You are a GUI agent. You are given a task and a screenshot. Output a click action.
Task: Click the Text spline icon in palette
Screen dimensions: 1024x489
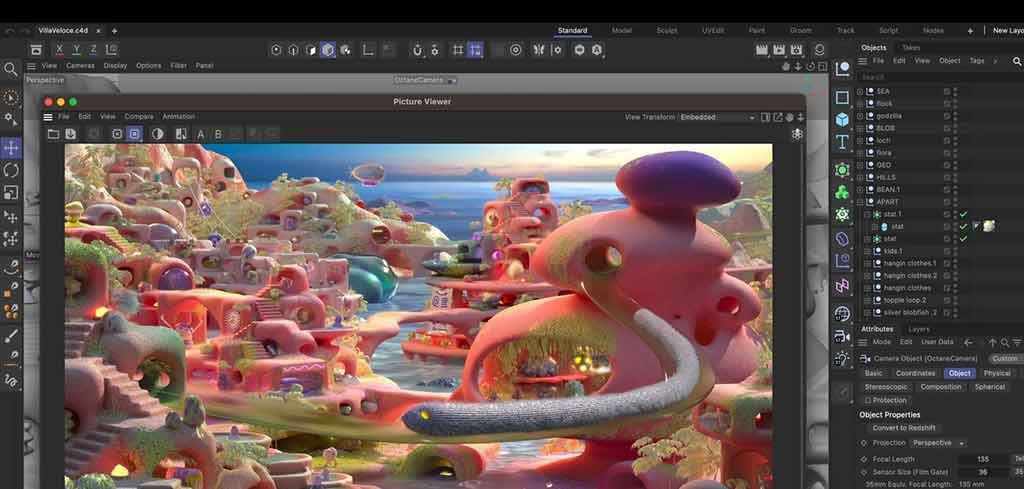point(842,142)
